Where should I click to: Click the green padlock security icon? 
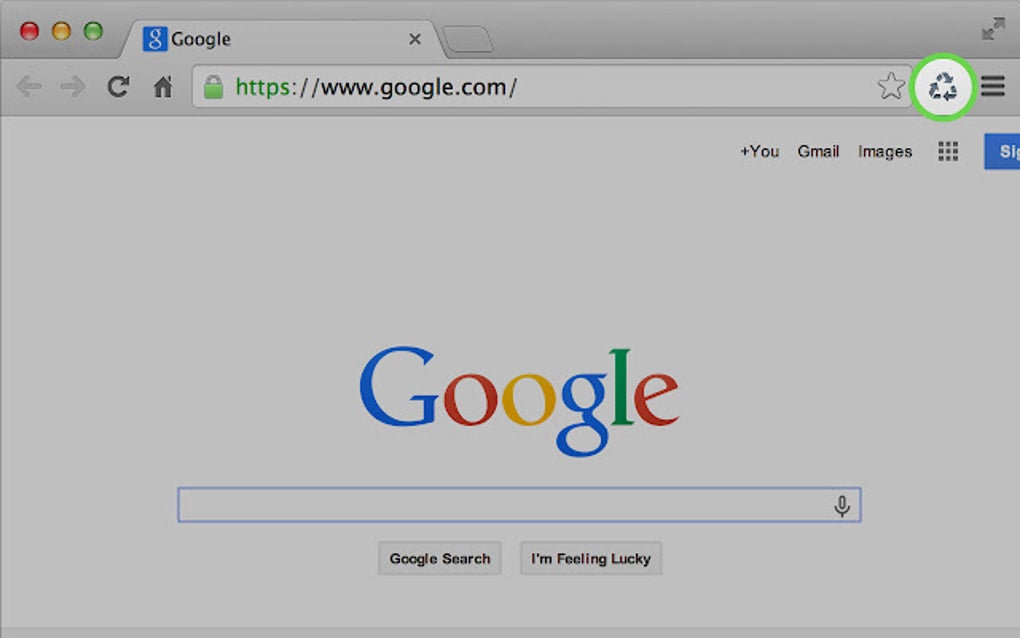(213, 86)
